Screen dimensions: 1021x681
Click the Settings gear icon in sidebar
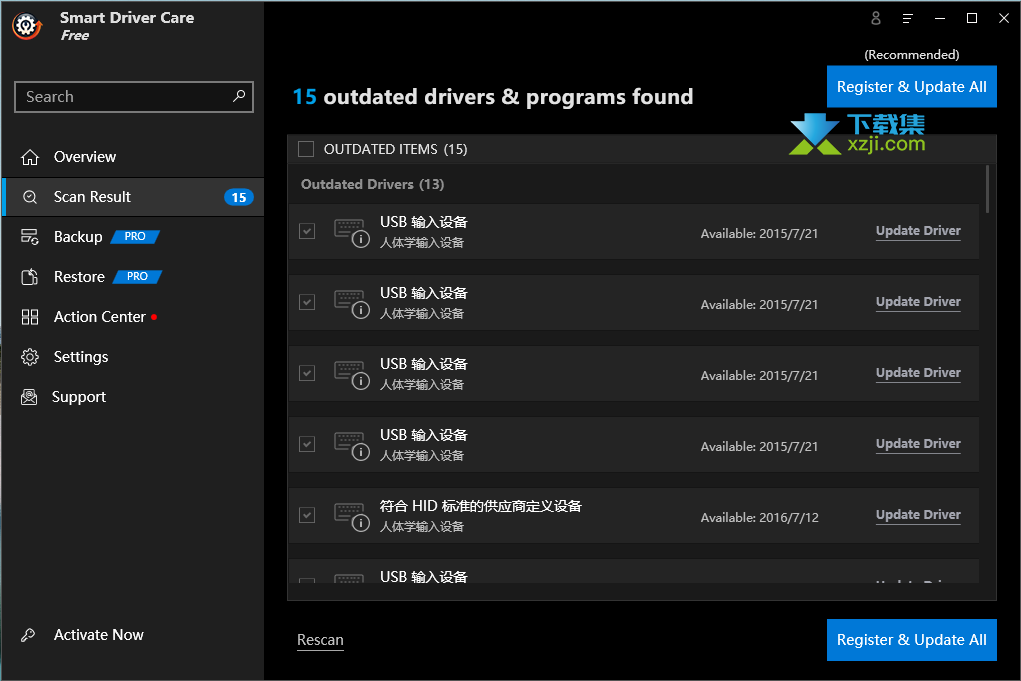pos(29,357)
